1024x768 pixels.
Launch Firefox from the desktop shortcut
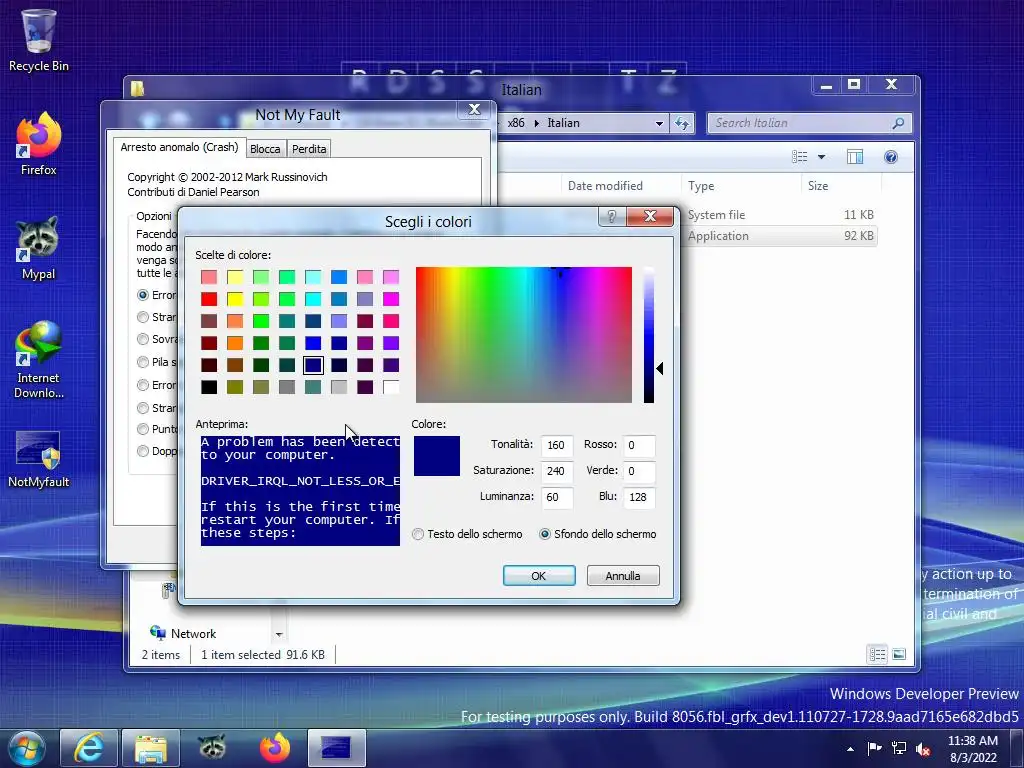coord(38,144)
